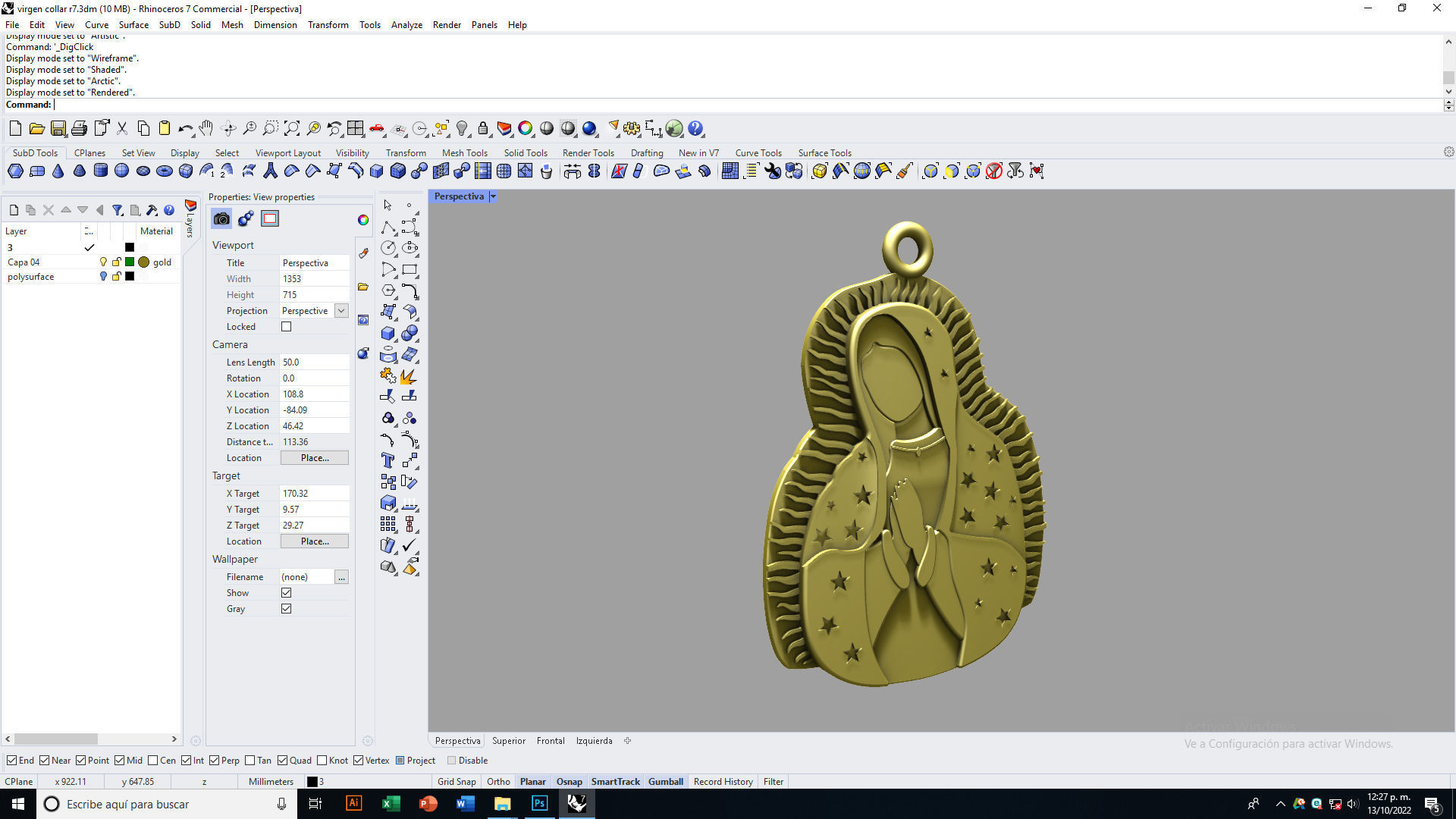
Task: Toggle Grid Snap in status bar
Action: click(457, 782)
